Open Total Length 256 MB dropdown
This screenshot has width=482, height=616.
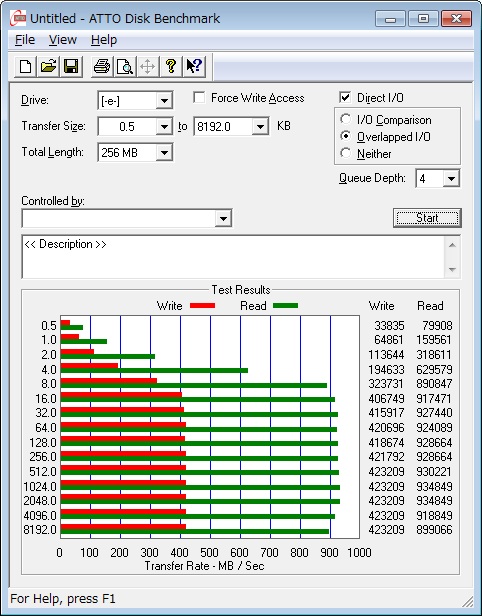164,152
